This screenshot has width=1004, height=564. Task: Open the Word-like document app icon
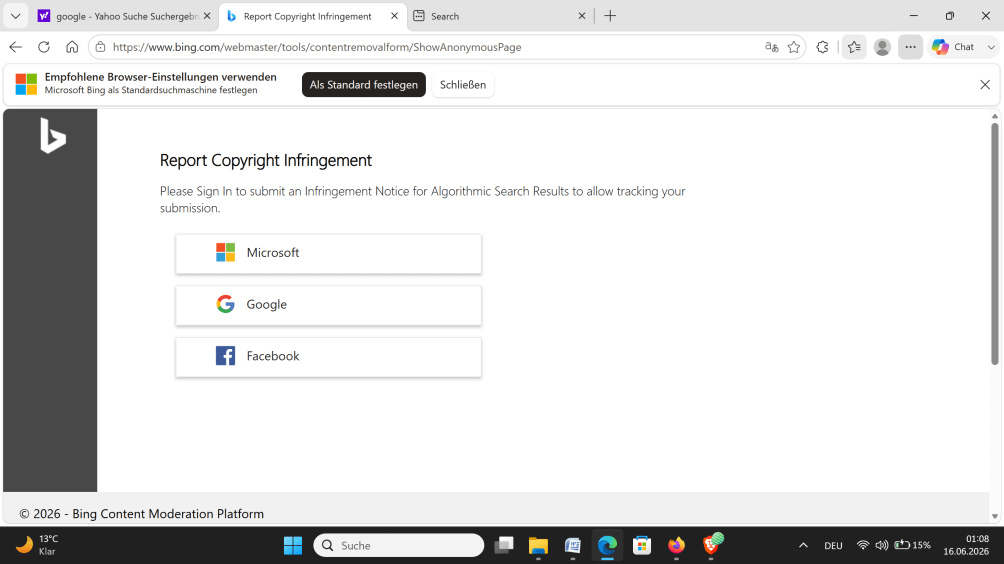pyautogui.click(x=572, y=545)
